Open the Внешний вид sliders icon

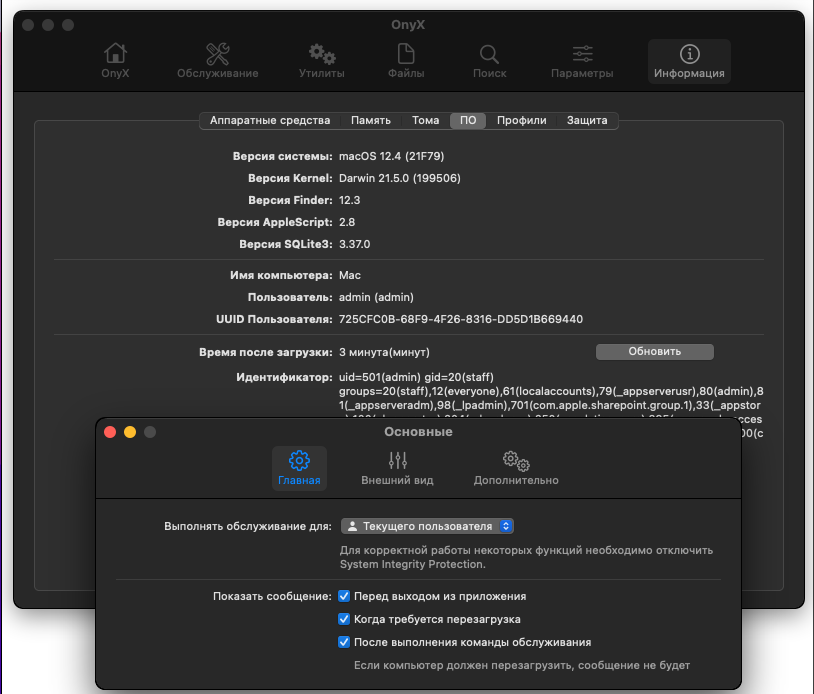point(397,468)
